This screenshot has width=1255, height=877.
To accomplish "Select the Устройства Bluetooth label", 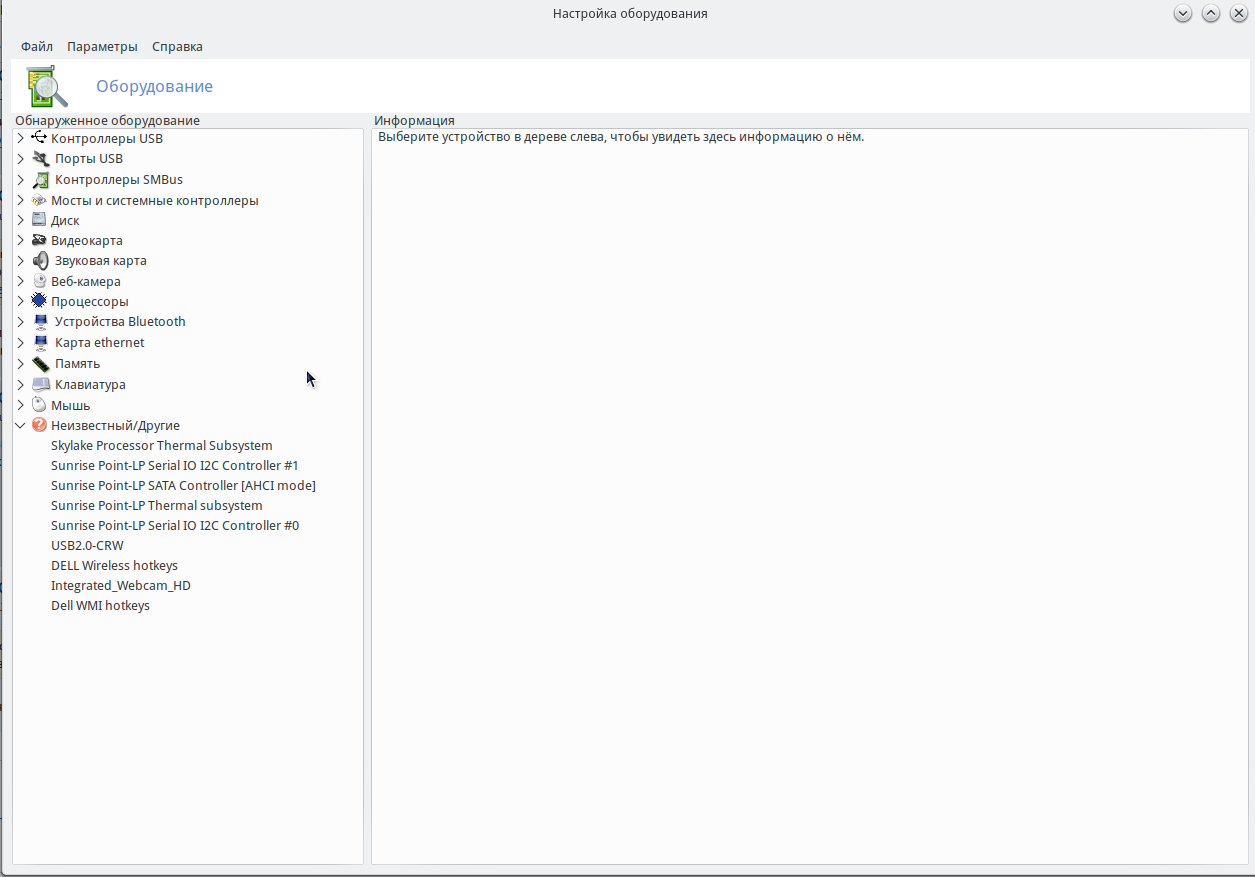I will tap(120, 321).
